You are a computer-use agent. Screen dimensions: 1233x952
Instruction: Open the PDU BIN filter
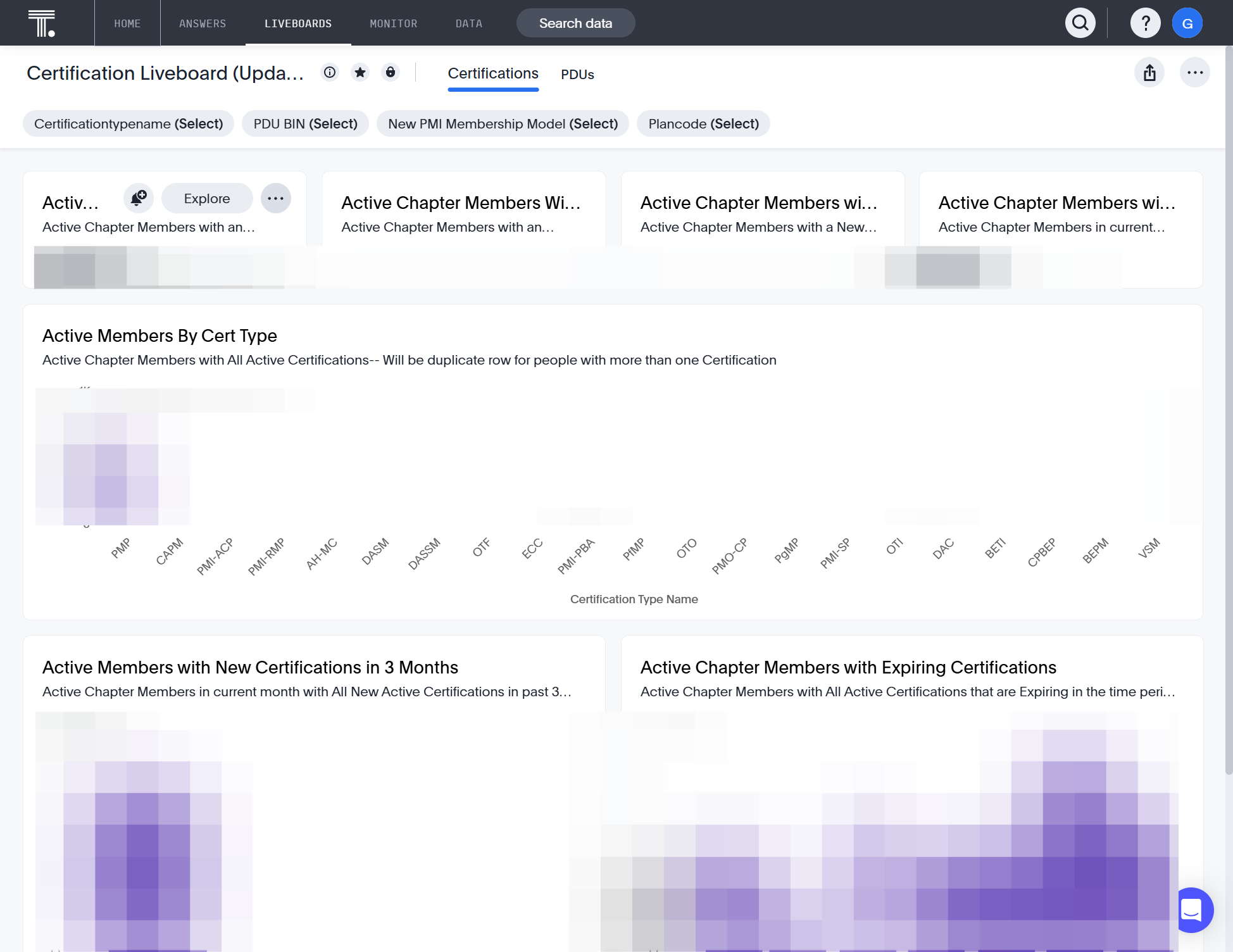coord(306,124)
